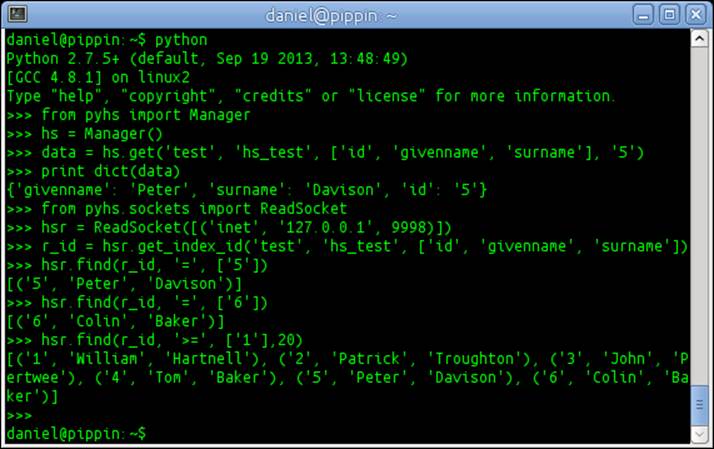
Task: Click the [('5', 'Peter', 'Davison')] output
Action: tap(124, 284)
